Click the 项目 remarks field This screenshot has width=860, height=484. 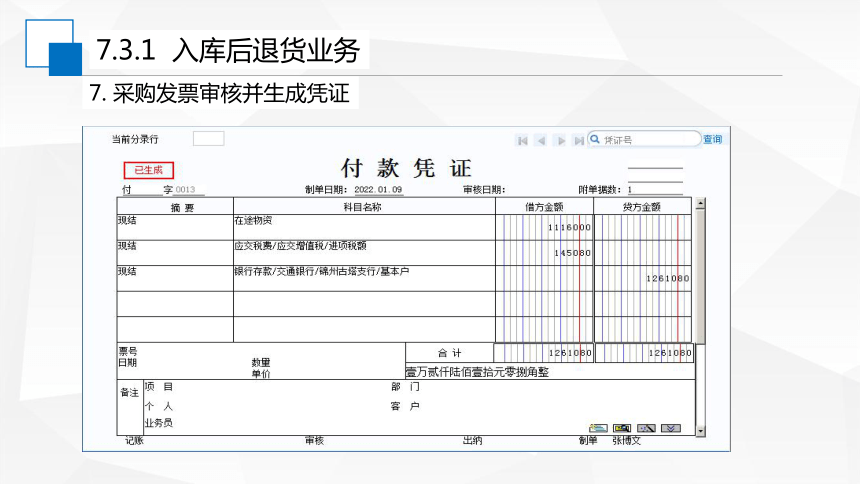click(x=159, y=386)
